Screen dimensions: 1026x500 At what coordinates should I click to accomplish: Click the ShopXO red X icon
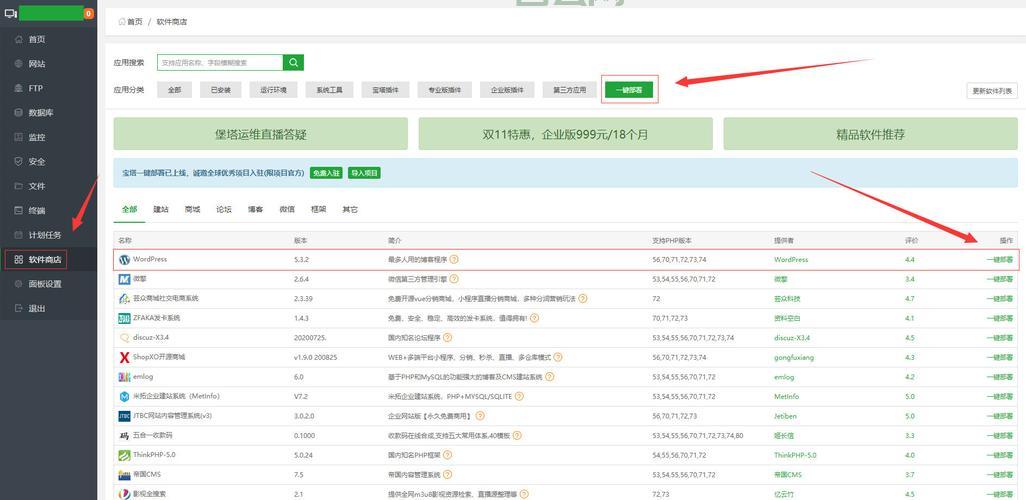pyautogui.click(x=124, y=357)
